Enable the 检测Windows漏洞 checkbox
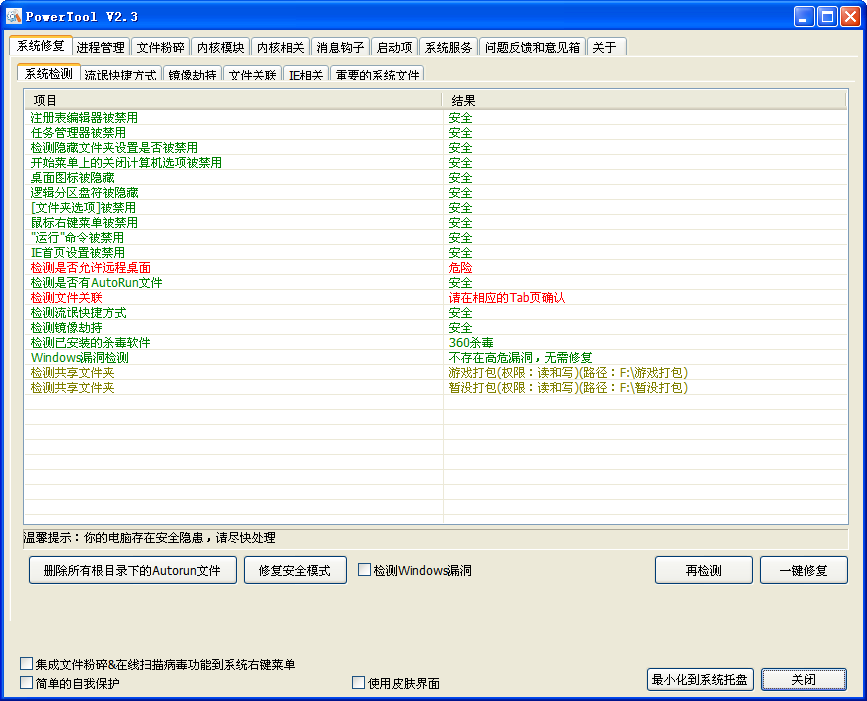Viewport: 867px width, 701px height. [365, 570]
